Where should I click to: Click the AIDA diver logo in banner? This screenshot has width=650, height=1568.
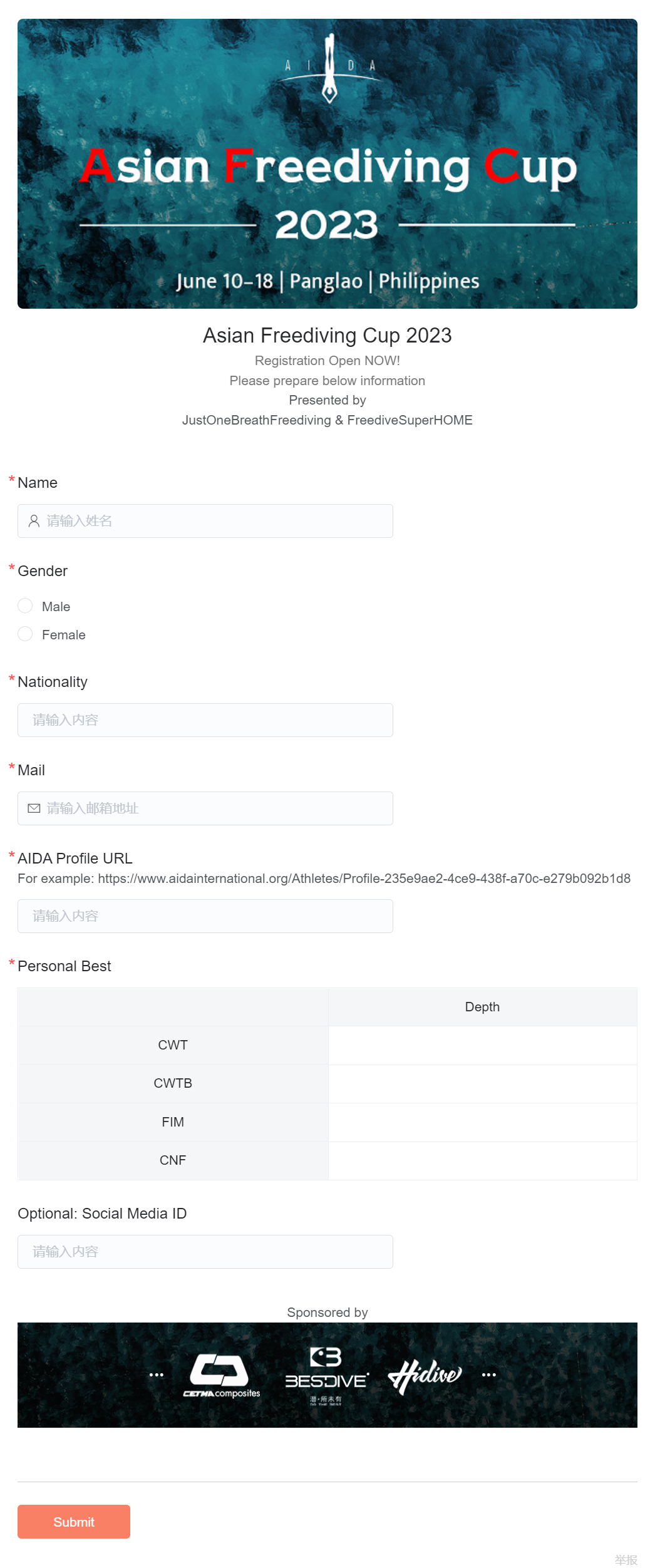click(x=329, y=69)
